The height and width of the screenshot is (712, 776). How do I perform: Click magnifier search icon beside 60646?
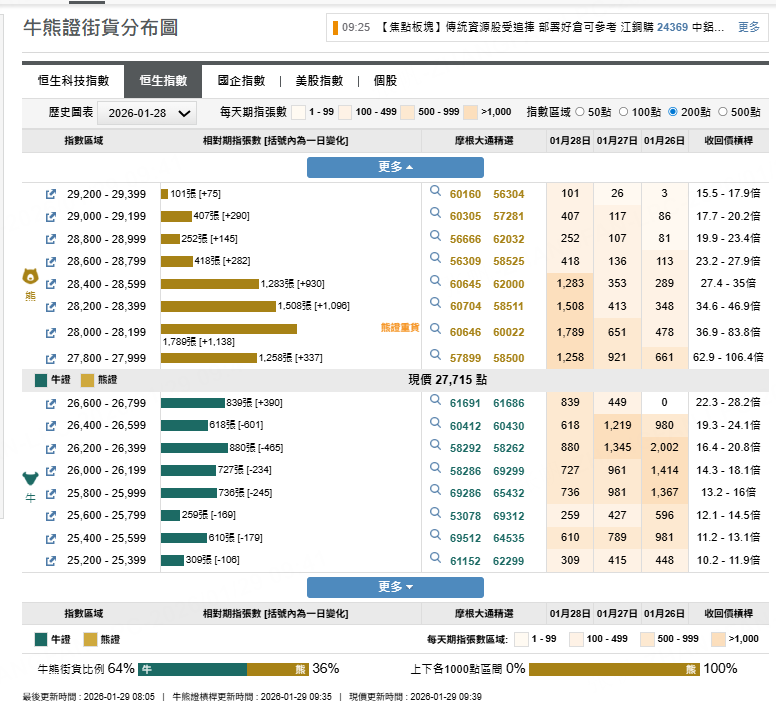(x=435, y=329)
